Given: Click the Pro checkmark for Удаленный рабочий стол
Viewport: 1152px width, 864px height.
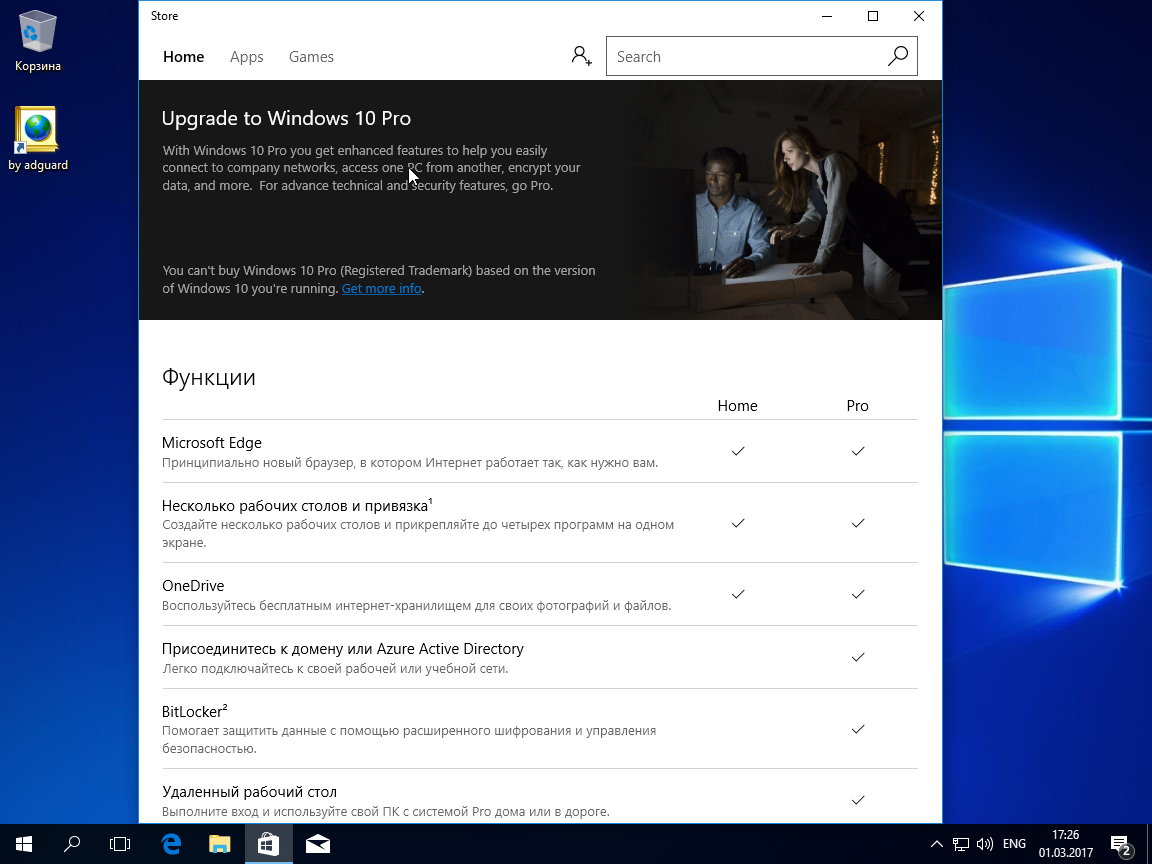Looking at the screenshot, I should coord(857,800).
